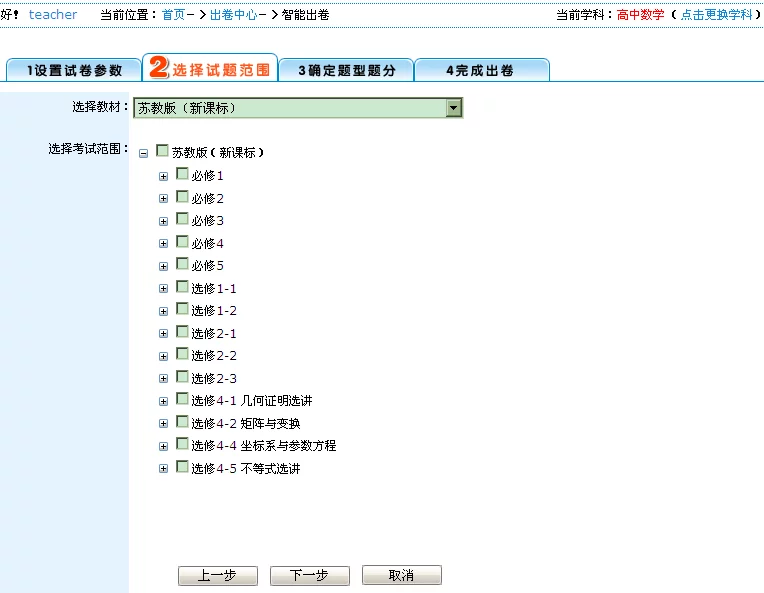The height and width of the screenshot is (593, 764).
Task: Click the 高中数学 current subject text
Action: click(640, 15)
